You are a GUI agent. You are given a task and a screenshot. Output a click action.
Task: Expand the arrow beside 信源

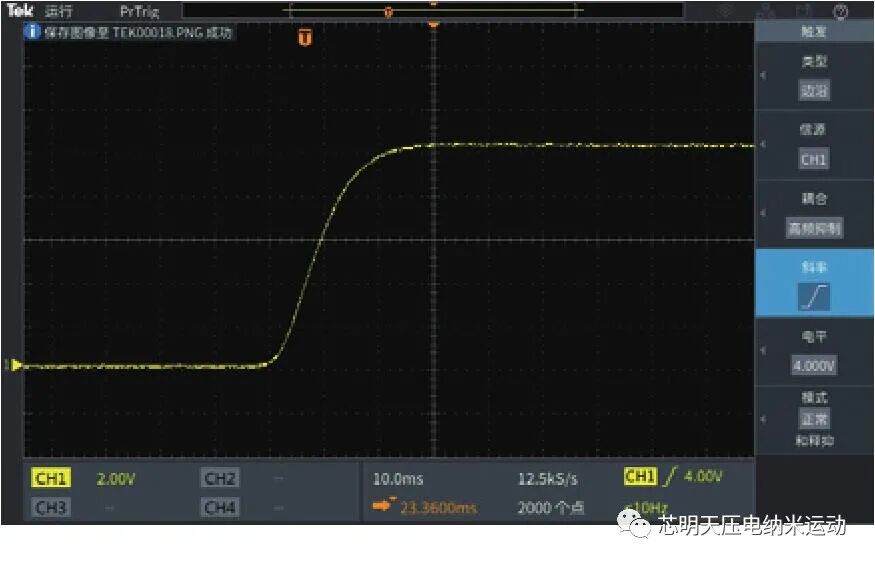click(x=763, y=144)
